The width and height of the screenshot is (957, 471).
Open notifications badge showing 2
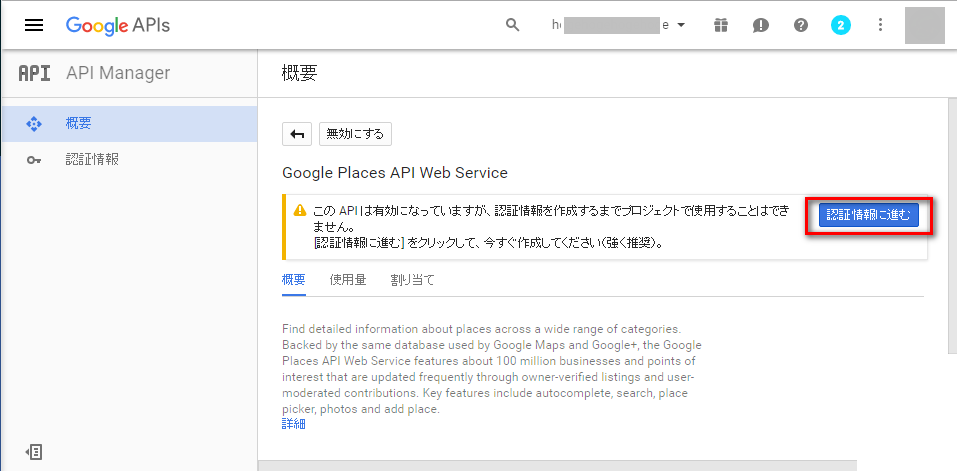[841, 25]
